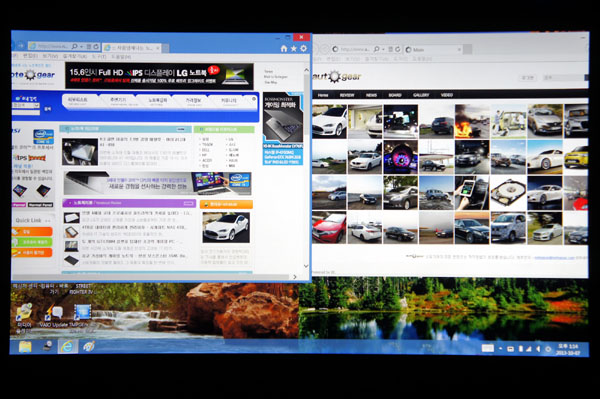Screen dimensions: 600x399
Task: Open the Tools gear in left browser
Action: coord(303,49)
